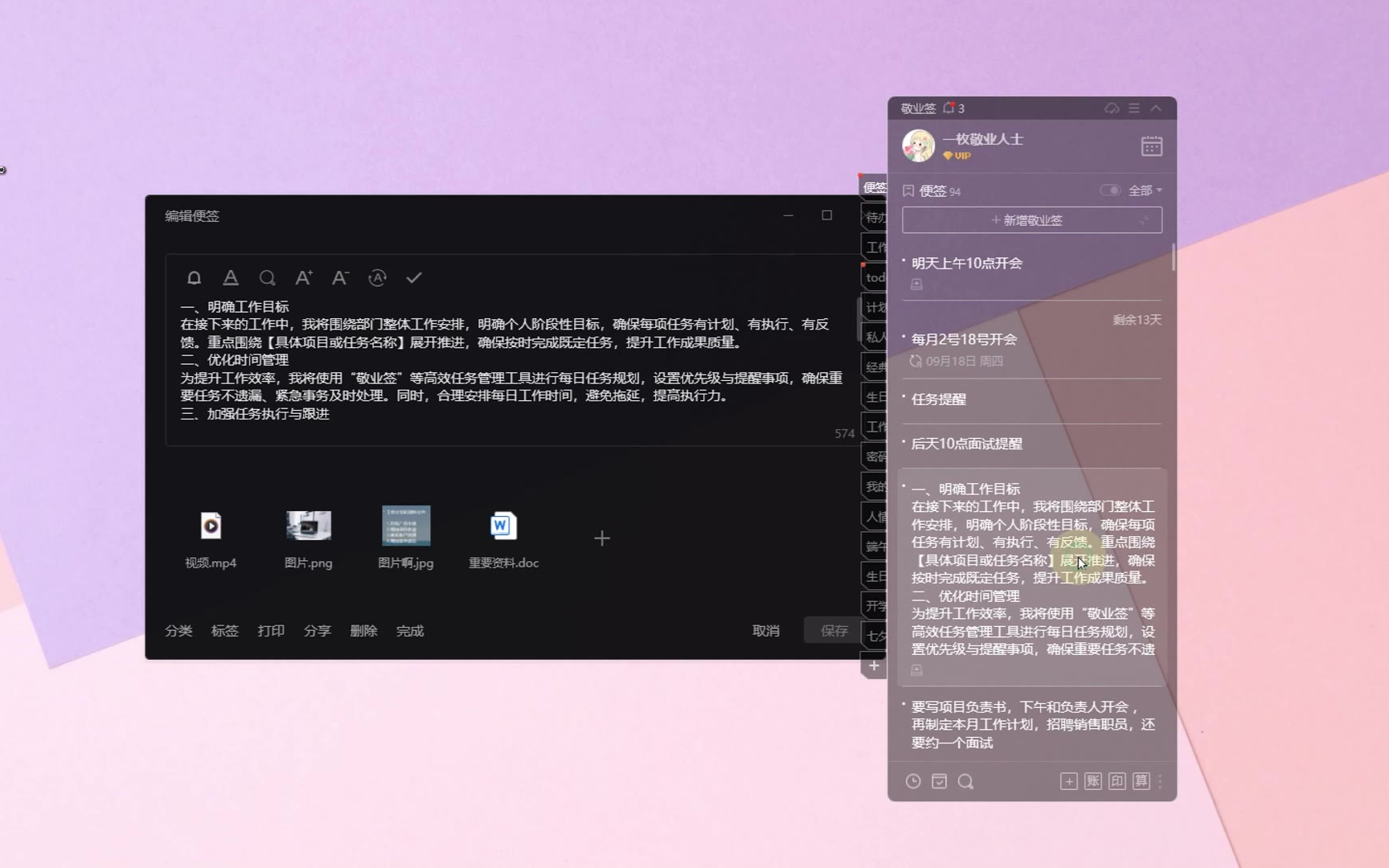Switch to the 开学 side tab

tap(874, 606)
